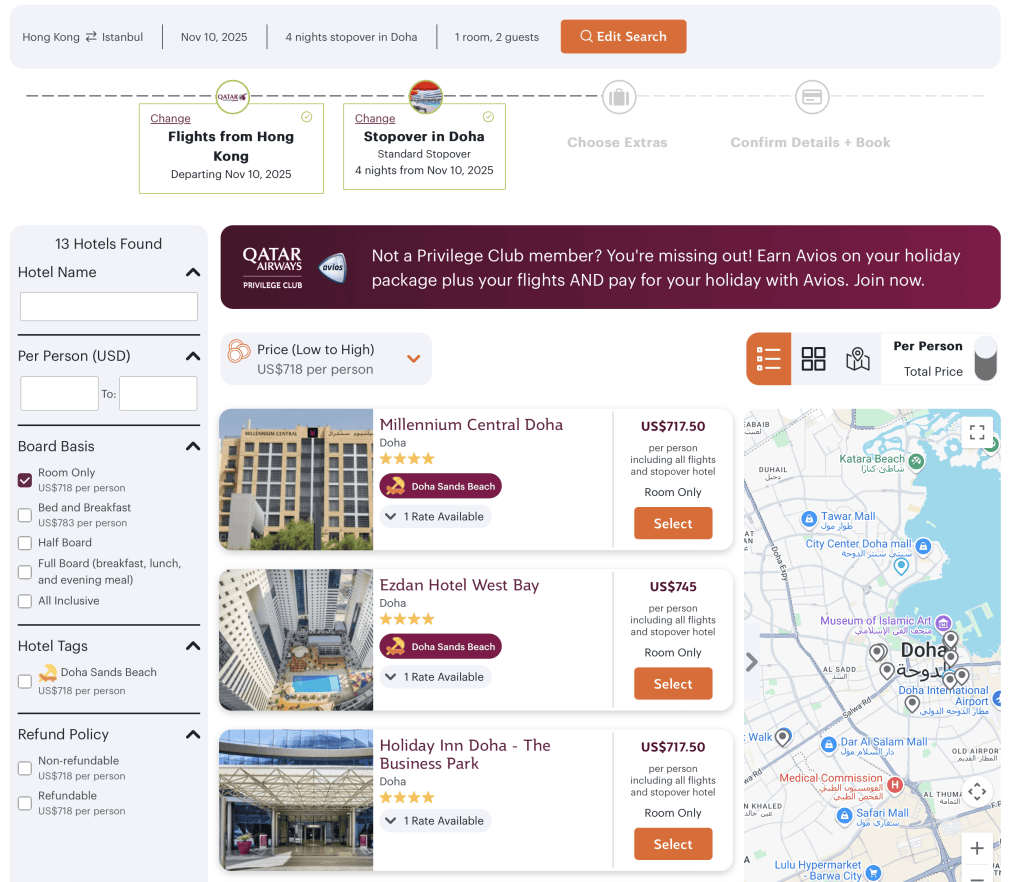Click the Qatar Airways flight step icon

click(232, 97)
